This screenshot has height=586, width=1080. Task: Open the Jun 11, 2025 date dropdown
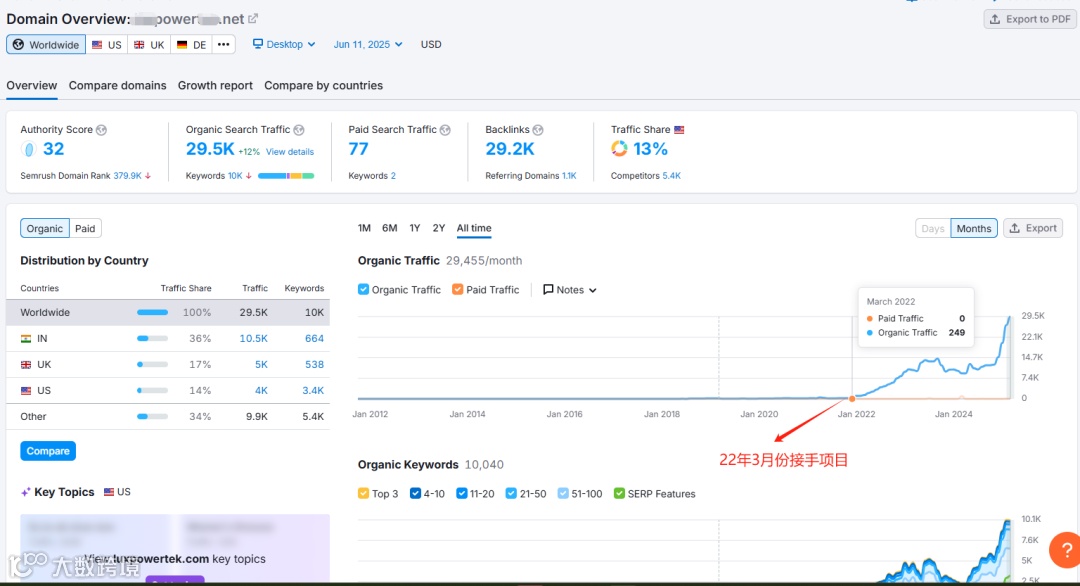click(x=368, y=44)
